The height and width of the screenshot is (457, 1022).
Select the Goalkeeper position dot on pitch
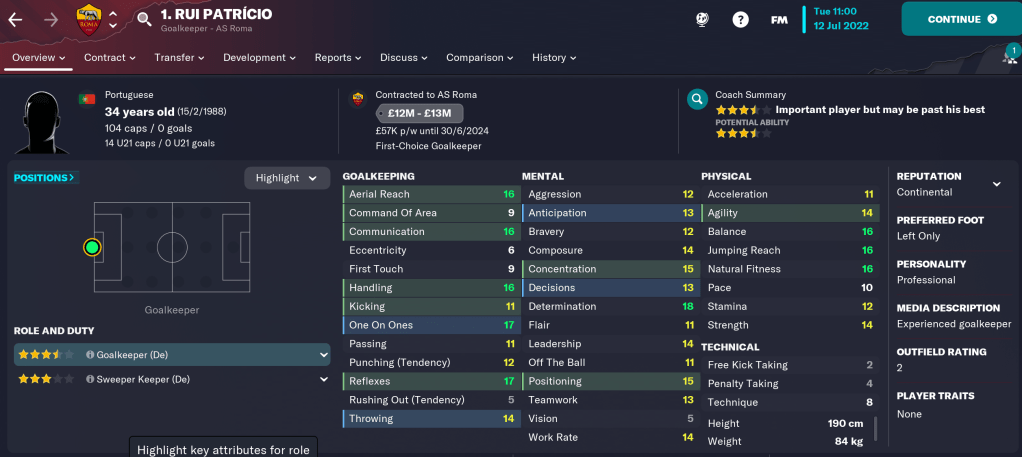point(93,246)
